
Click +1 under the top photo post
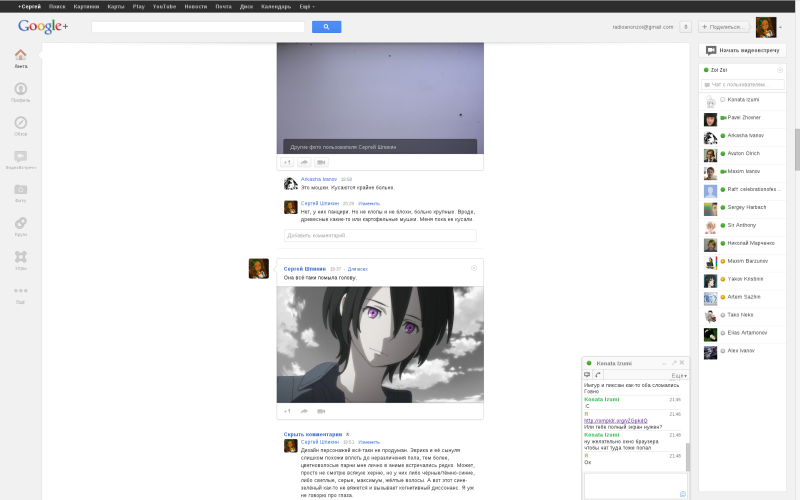click(x=287, y=162)
